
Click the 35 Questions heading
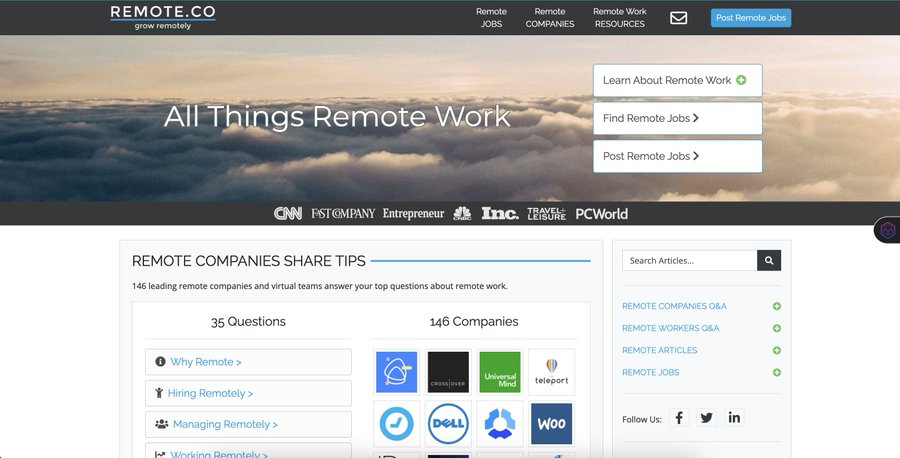248,321
